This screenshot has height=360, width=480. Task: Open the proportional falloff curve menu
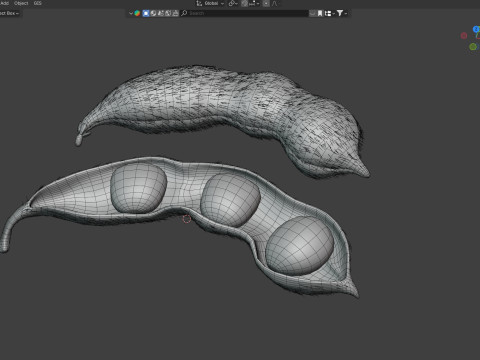click(x=275, y=3)
